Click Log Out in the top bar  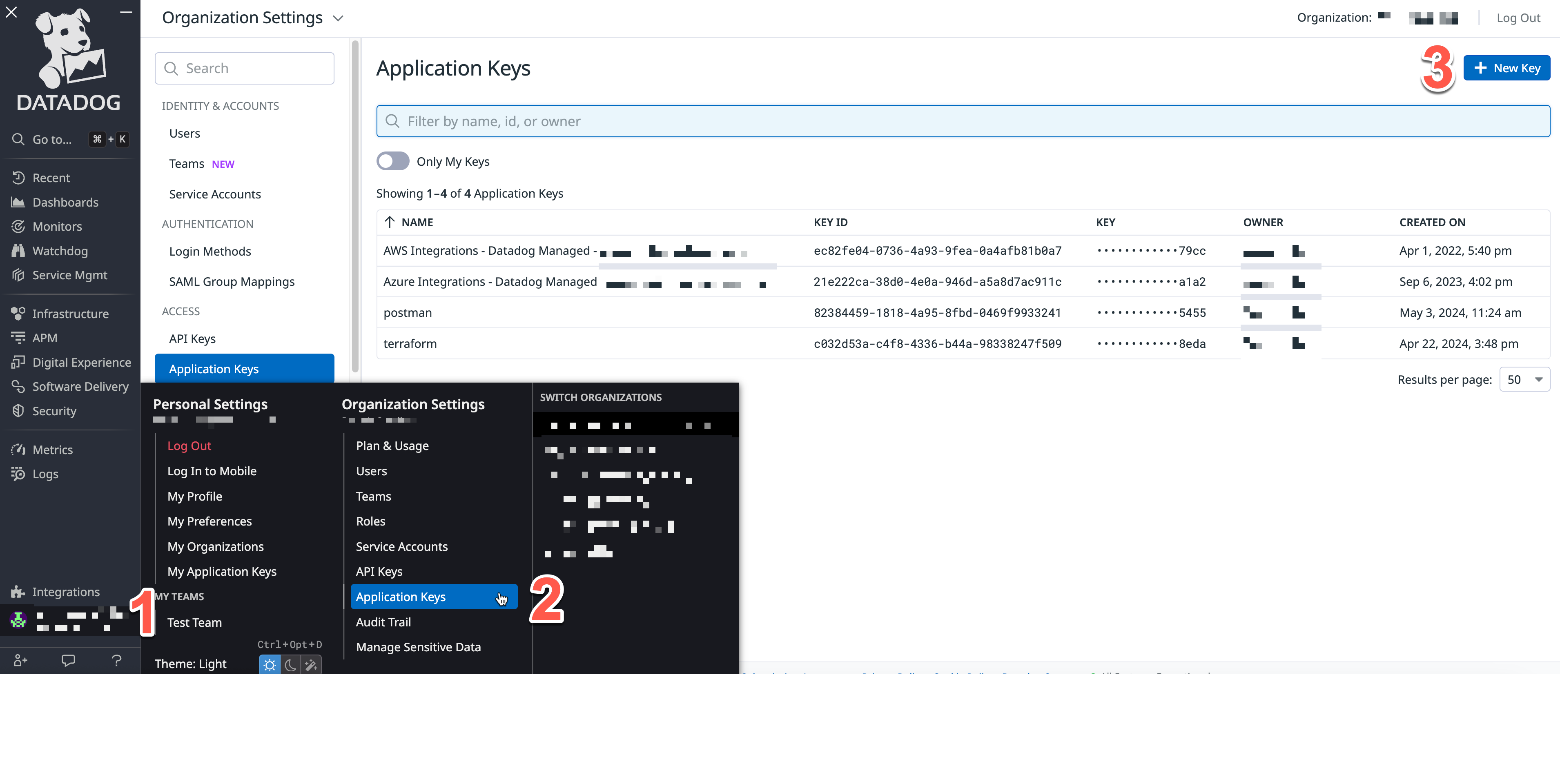(1518, 18)
